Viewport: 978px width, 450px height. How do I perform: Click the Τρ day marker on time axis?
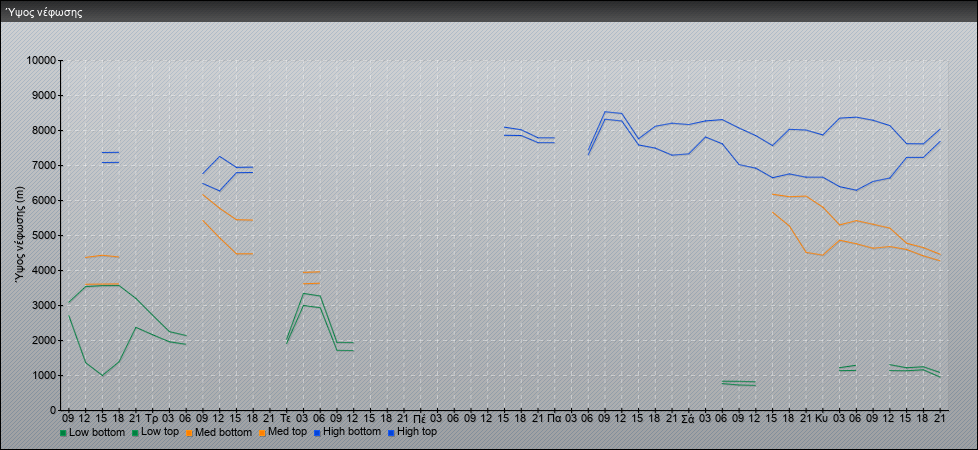pyautogui.click(x=151, y=417)
